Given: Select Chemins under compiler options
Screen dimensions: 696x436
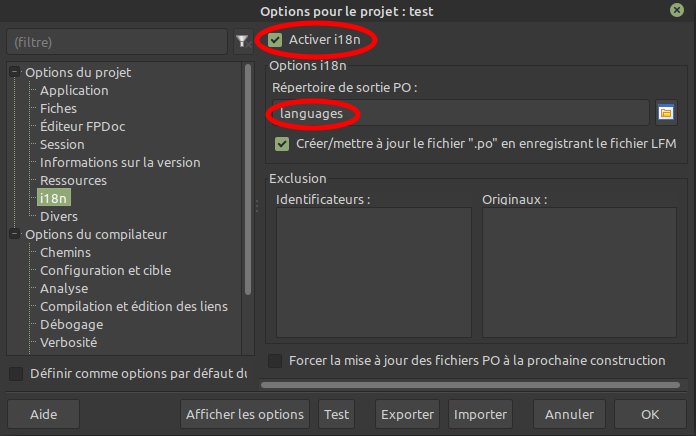Looking at the screenshot, I should [x=65, y=252].
